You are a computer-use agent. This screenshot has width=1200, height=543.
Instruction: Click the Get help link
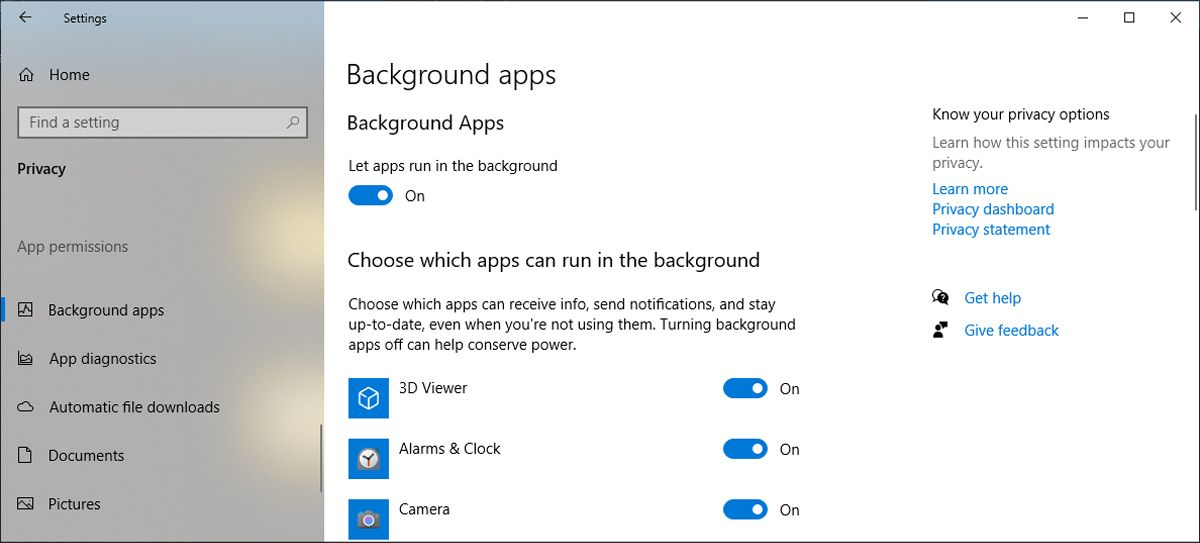point(992,298)
